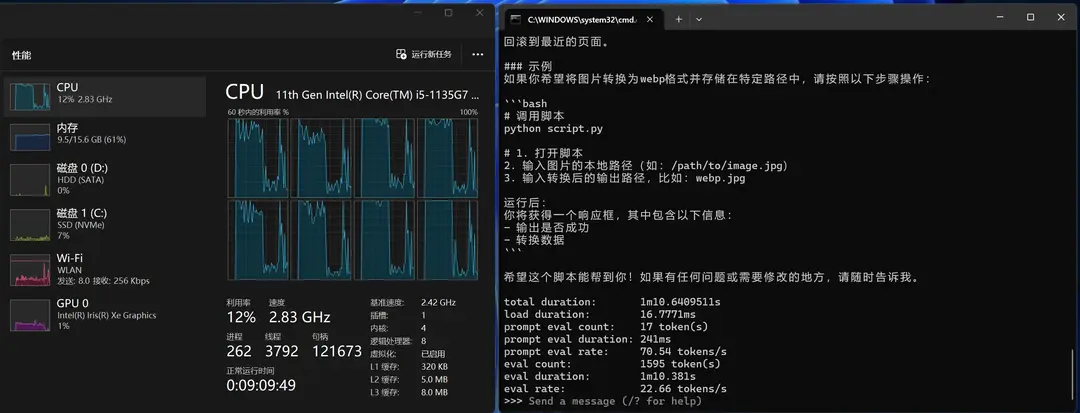This screenshot has width=1080, height=413.
Task: Click the L3 缓存 8.0 MB value
Action: [435, 392]
